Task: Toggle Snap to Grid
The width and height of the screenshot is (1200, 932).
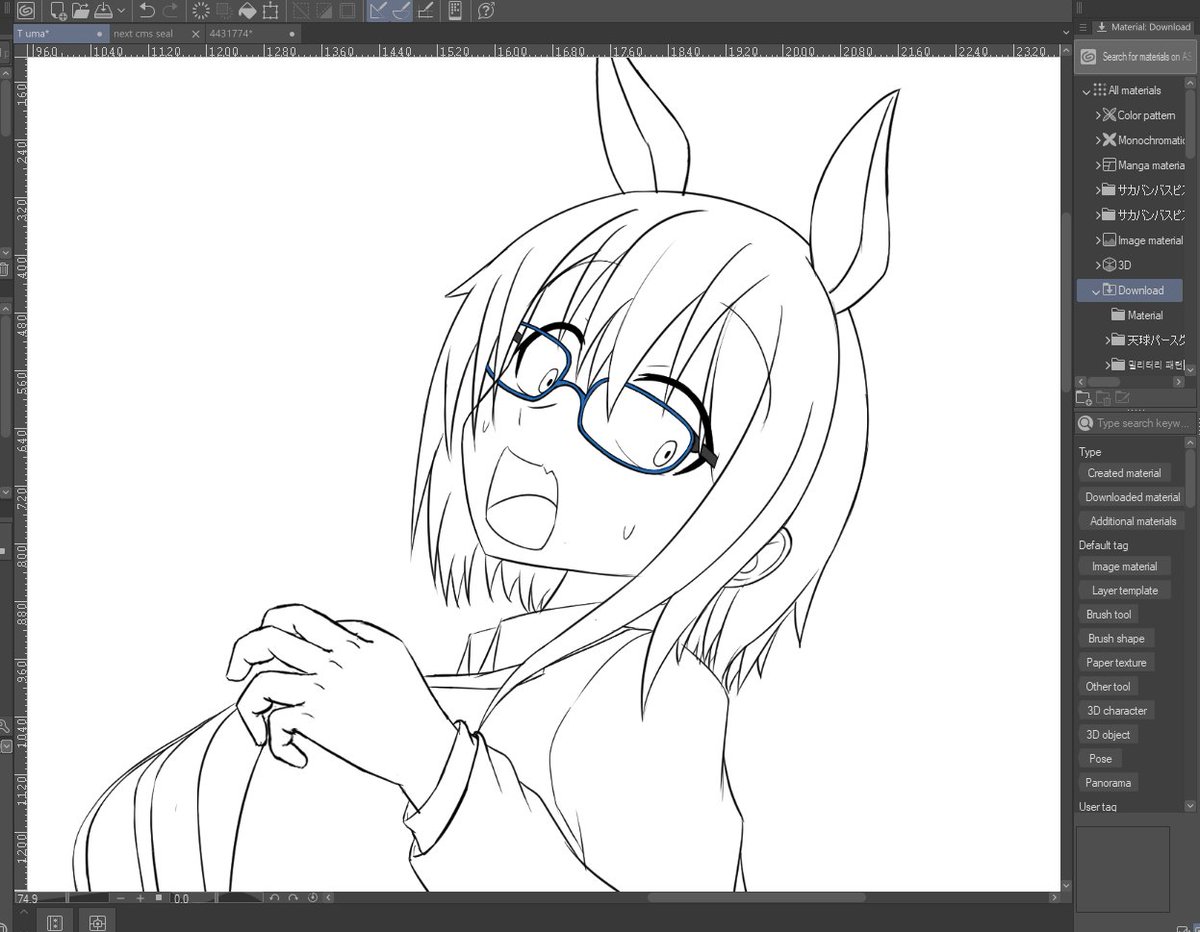Action: pos(425,11)
